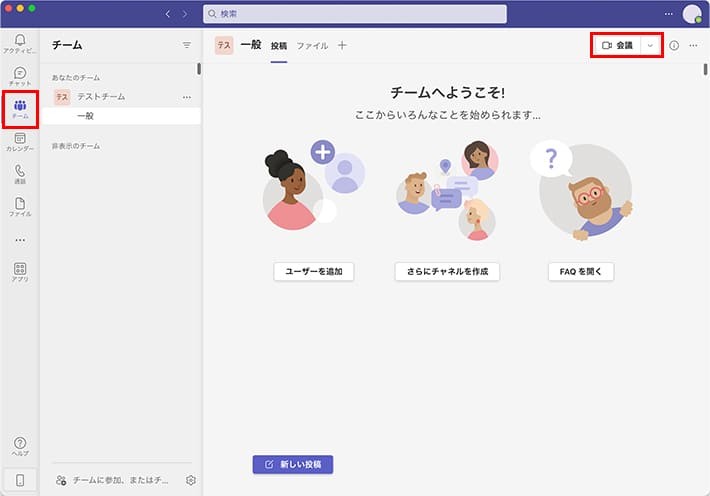Click the 非表示のチーム section label
The image size is (710, 496).
[x=76, y=146]
